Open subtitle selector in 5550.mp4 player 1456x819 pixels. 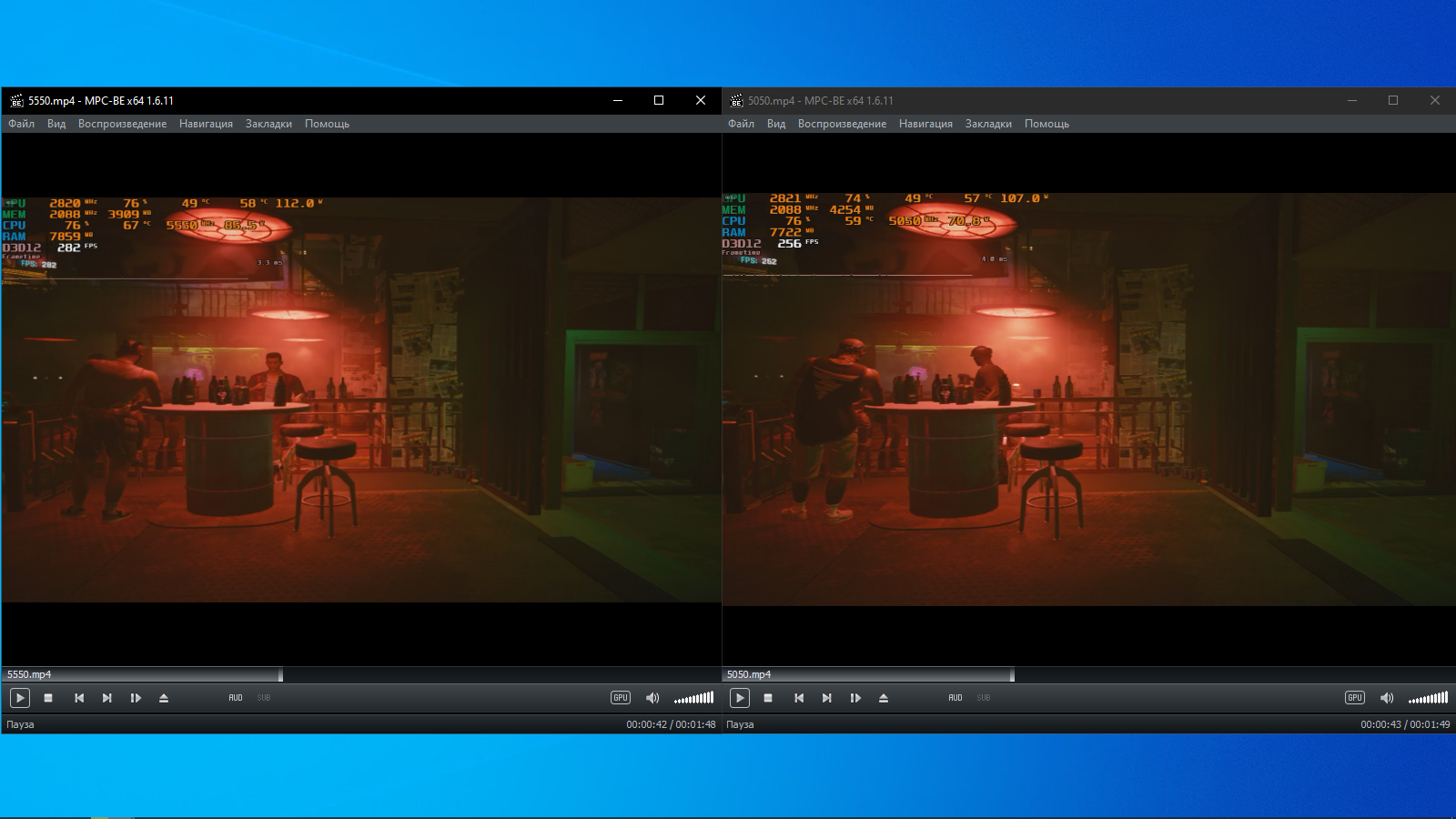click(264, 698)
